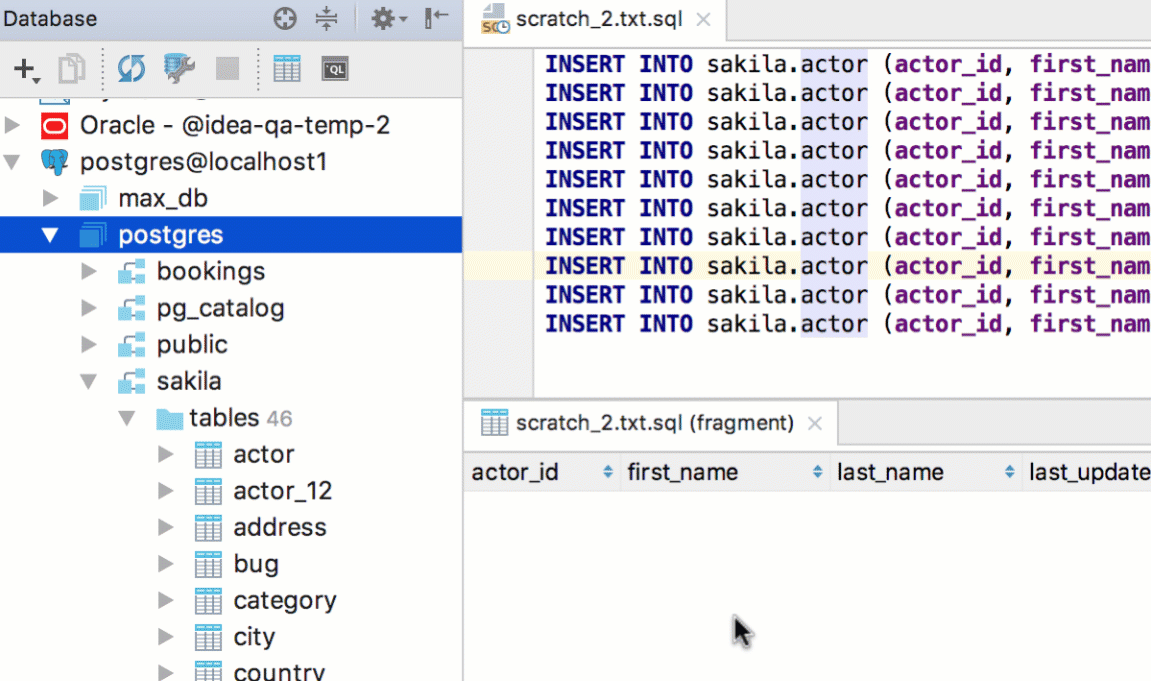
Task: Click the max_db database icon
Action: (92, 198)
